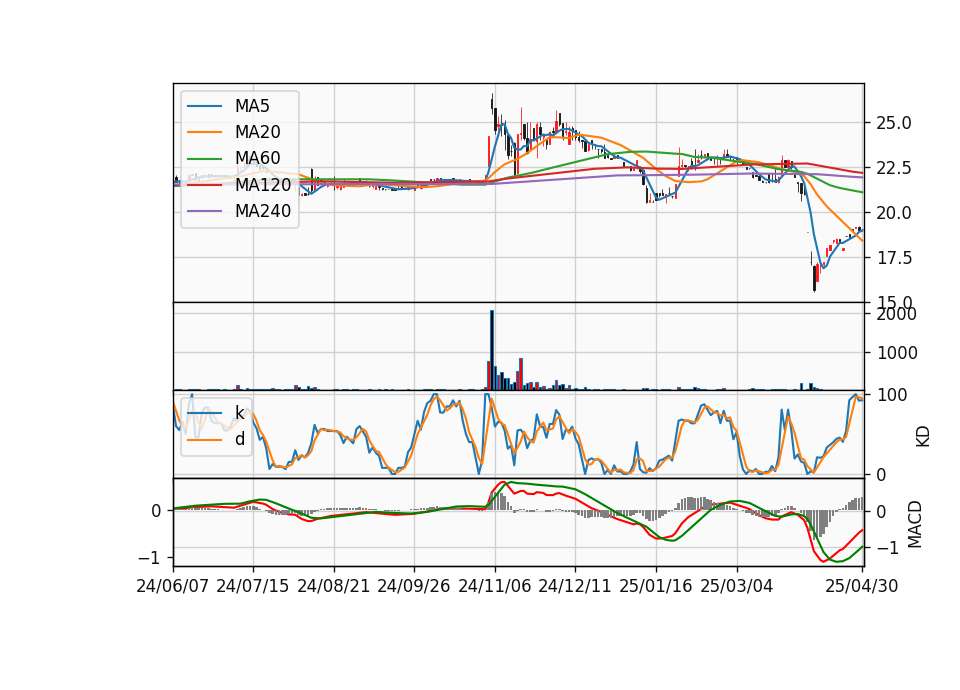
Task: Click the 24/07/15 date label
Action: pos(253,586)
